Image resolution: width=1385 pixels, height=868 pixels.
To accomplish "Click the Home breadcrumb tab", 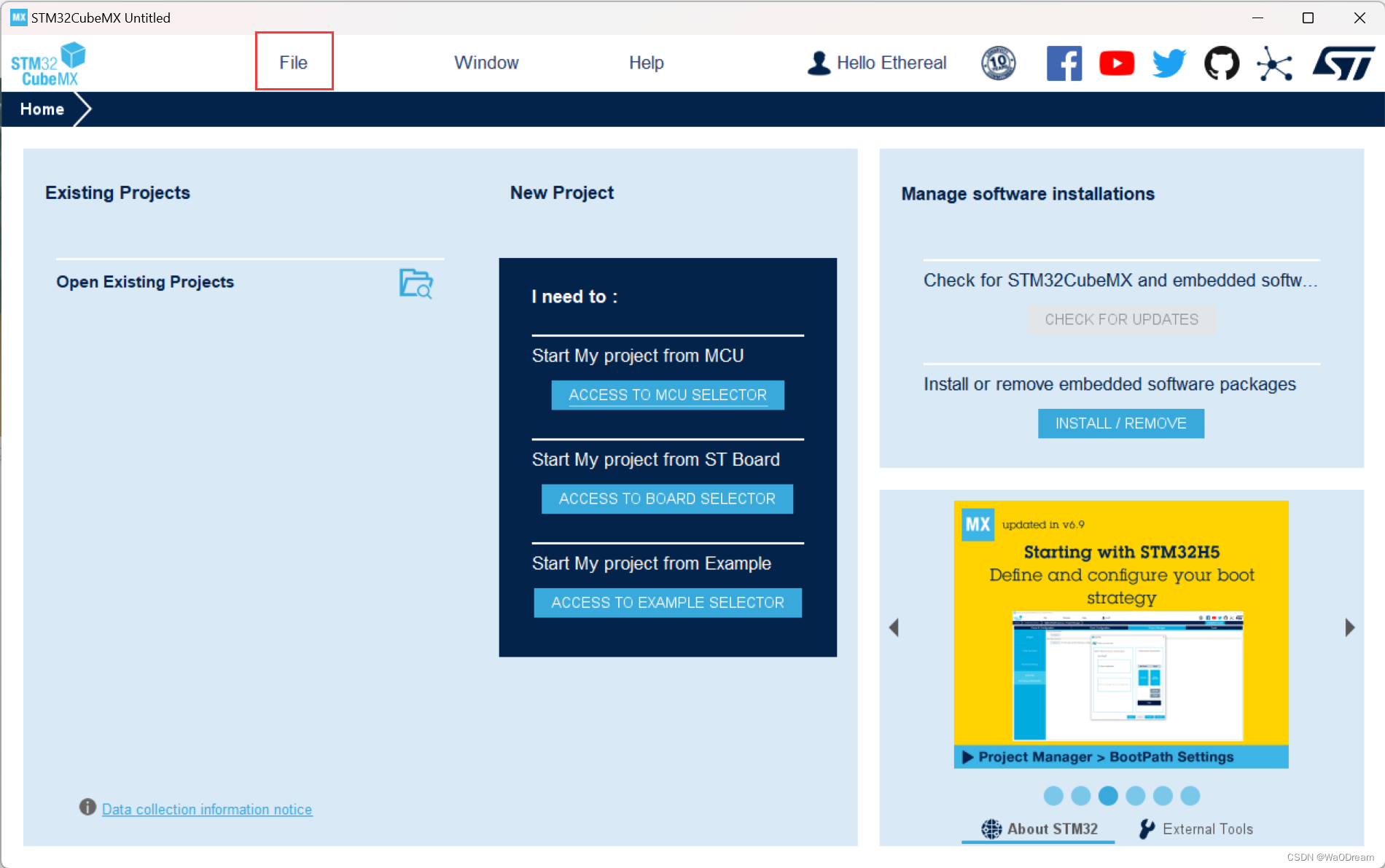I will click(x=42, y=109).
